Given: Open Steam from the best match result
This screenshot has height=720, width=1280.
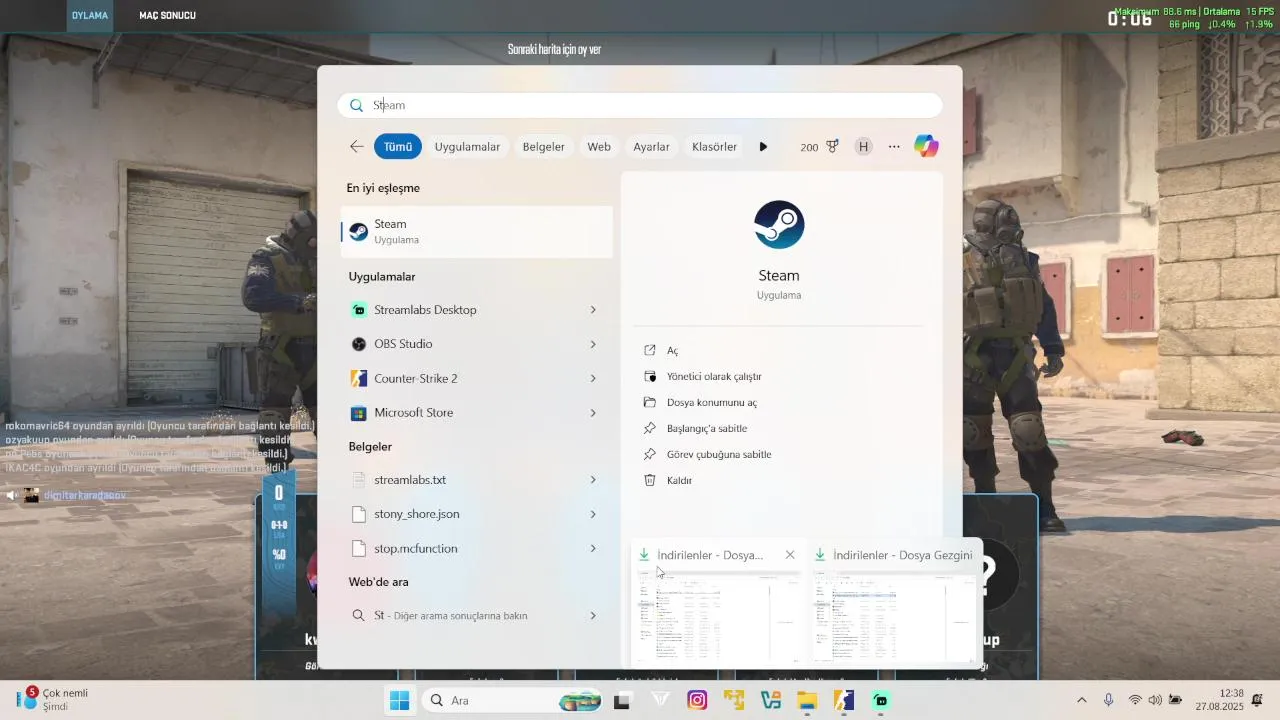Looking at the screenshot, I should pos(477,231).
